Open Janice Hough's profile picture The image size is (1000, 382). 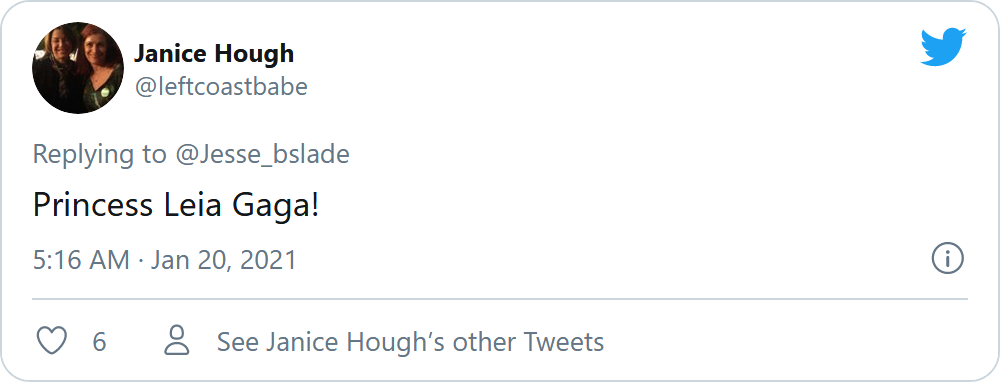pyautogui.click(x=78, y=68)
